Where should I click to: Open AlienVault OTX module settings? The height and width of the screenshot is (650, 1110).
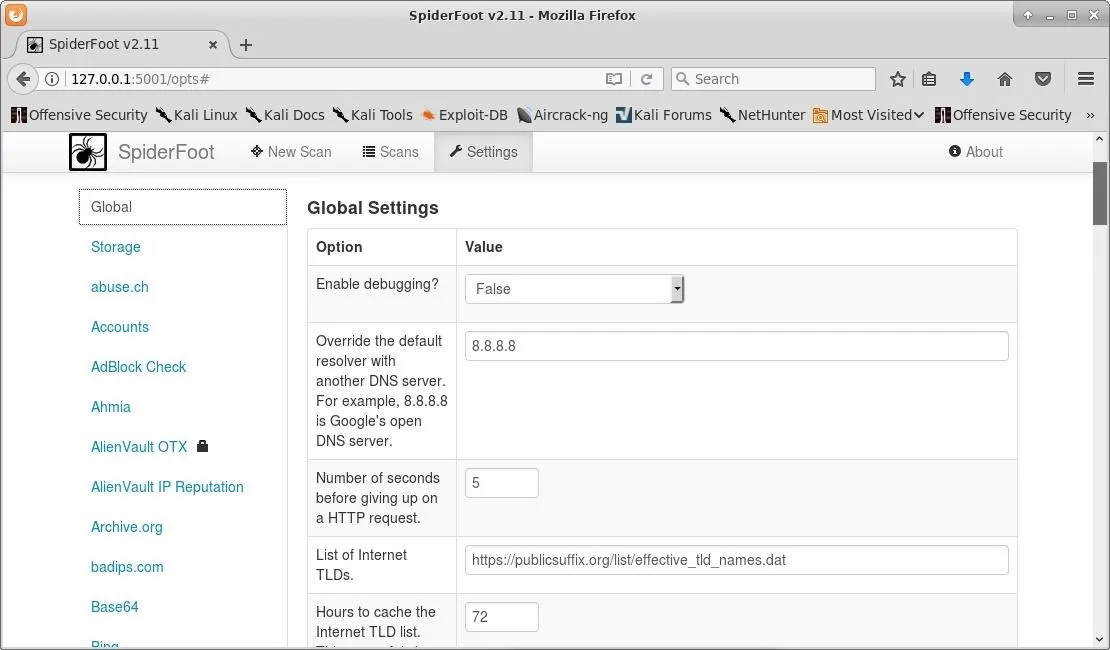tap(139, 447)
